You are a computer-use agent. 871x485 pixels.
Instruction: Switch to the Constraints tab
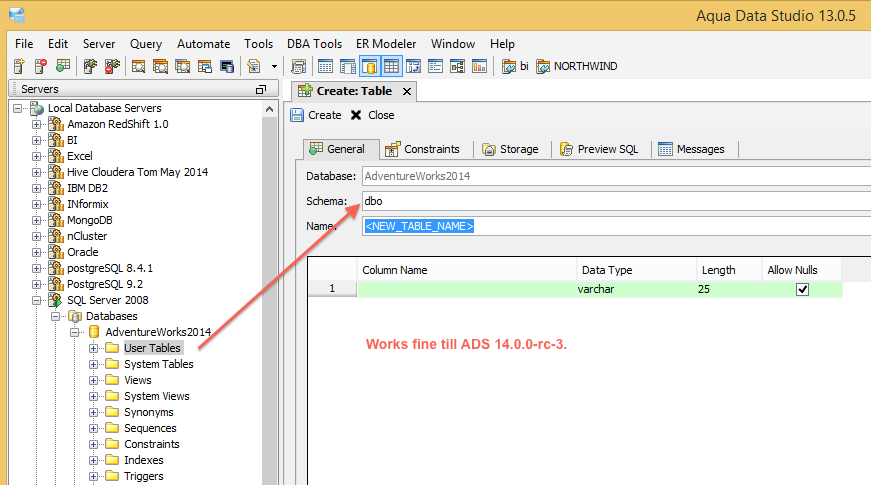point(422,149)
